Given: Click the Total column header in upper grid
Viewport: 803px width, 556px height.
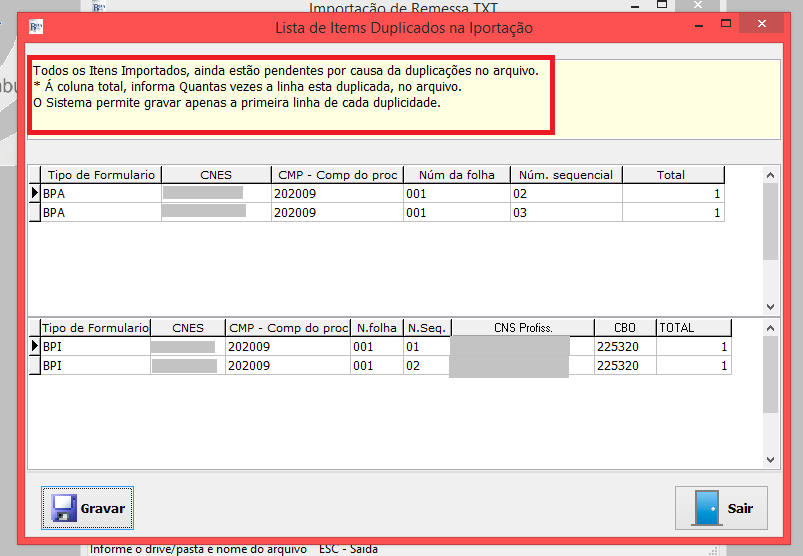Looking at the screenshot, I should (671, 175).
